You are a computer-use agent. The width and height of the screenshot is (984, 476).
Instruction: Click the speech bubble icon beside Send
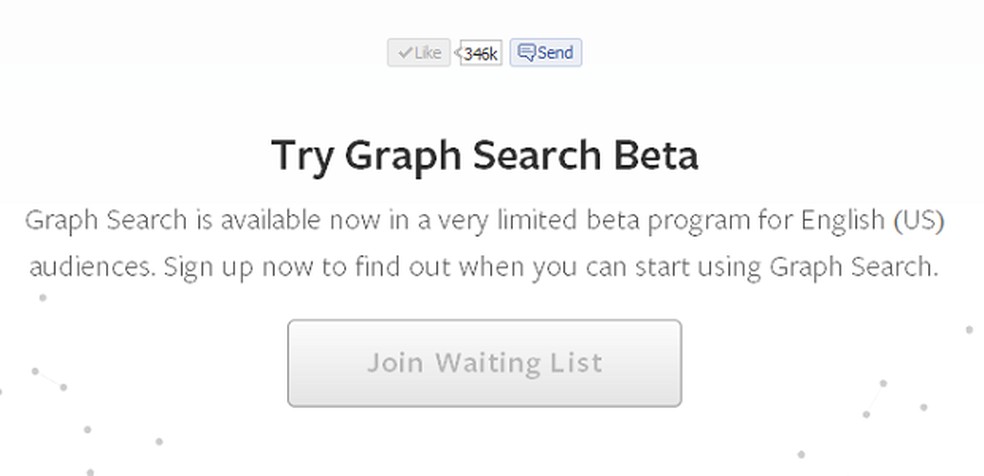coord(526,53)
